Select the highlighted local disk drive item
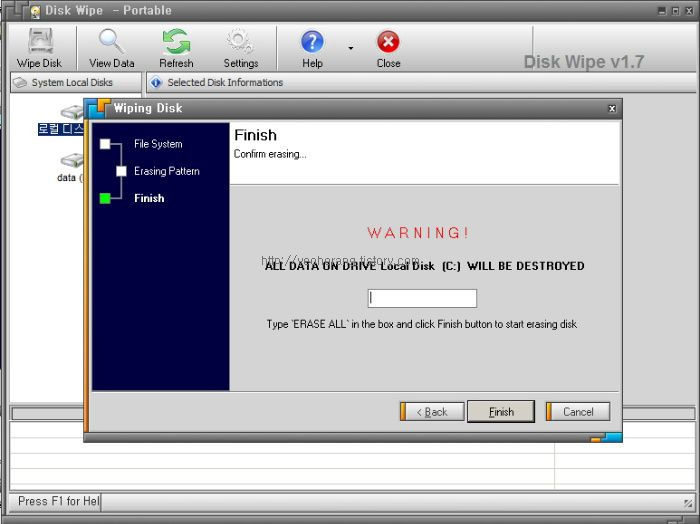This screenshot has width=700, height=524. pos(61,121)
